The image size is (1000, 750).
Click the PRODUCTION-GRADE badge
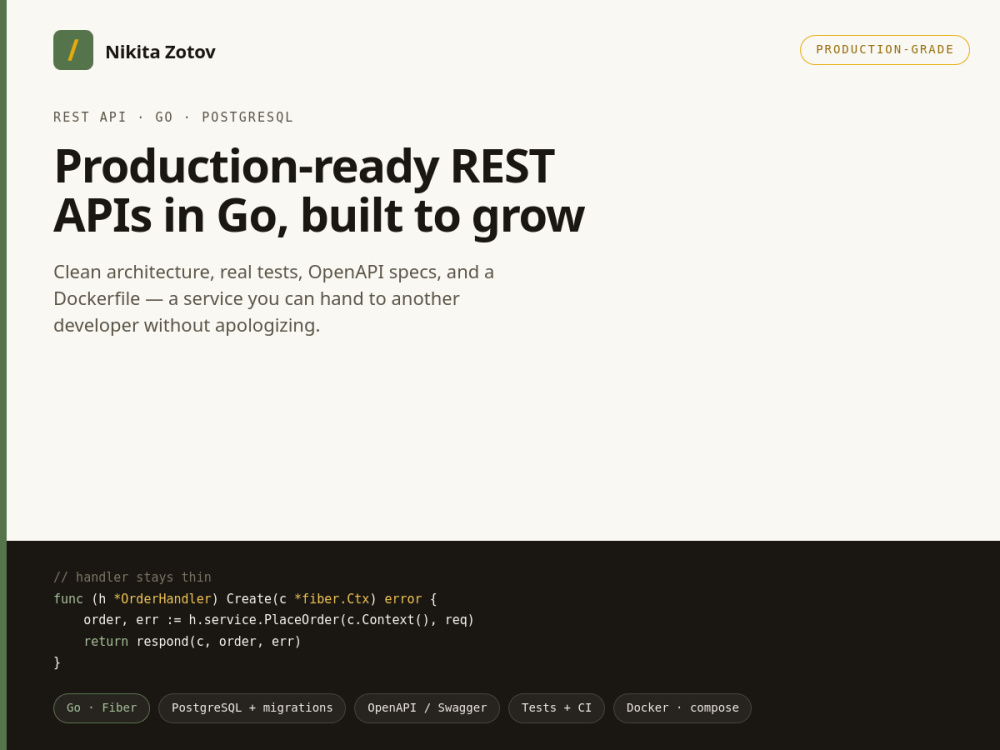[x=885, y=50]
